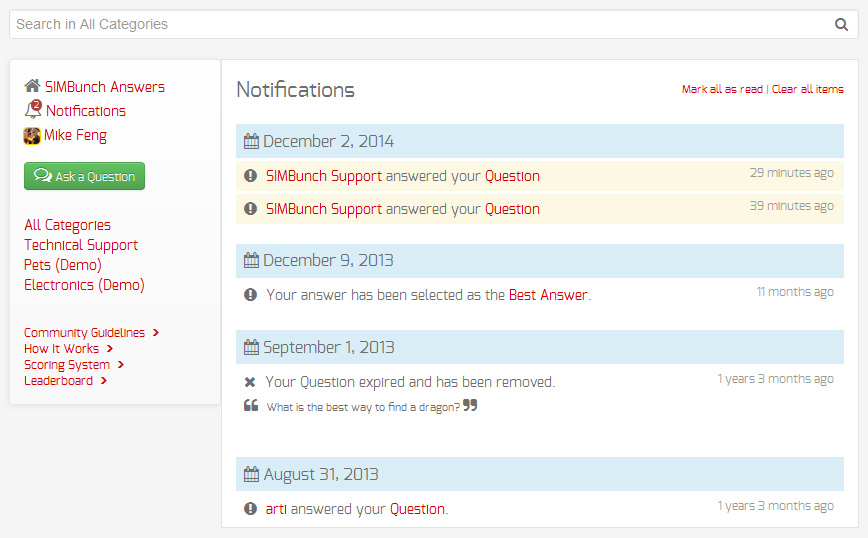This screenshot has width=868, height=538.
Task: Click the alert icon on the 29 minutes ago notification
Action: tap(250, 175)
